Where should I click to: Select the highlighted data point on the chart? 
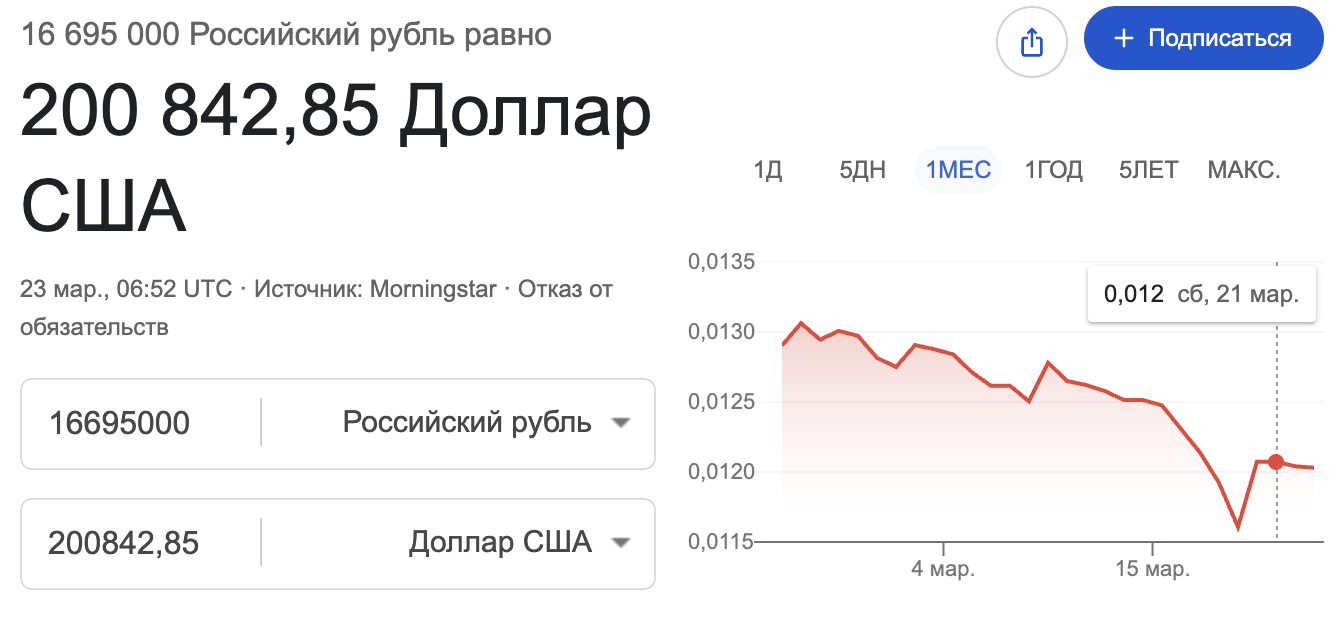(x=1274, y=462)
